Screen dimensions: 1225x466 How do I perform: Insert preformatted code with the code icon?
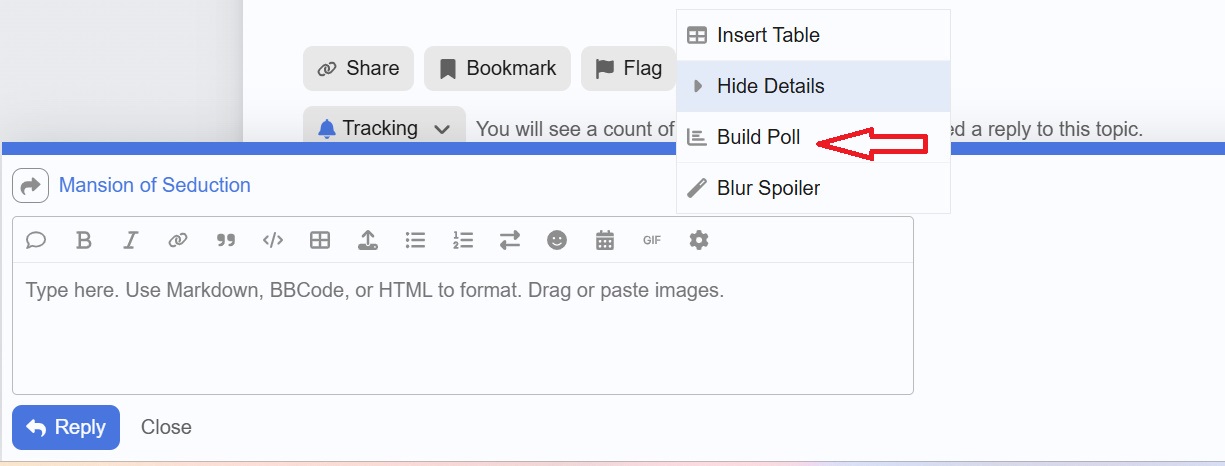coord(272,240)
